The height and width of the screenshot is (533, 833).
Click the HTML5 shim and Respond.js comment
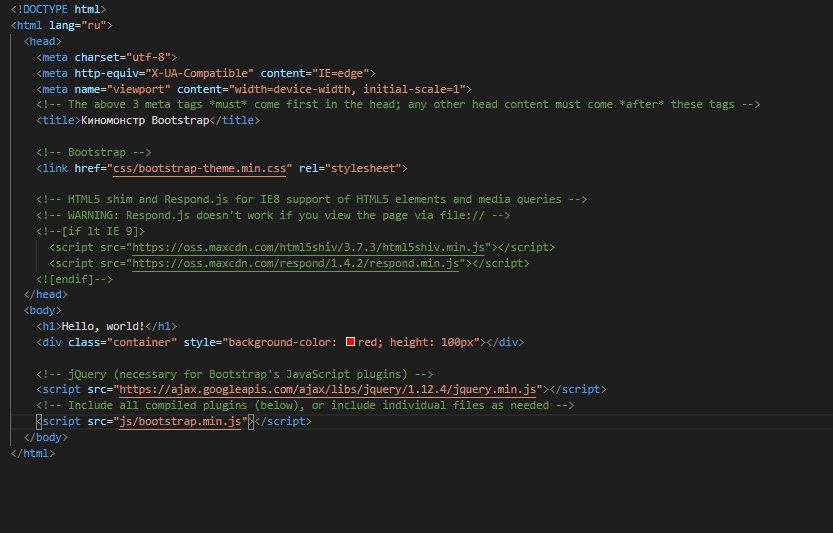(x=312, y=199)
